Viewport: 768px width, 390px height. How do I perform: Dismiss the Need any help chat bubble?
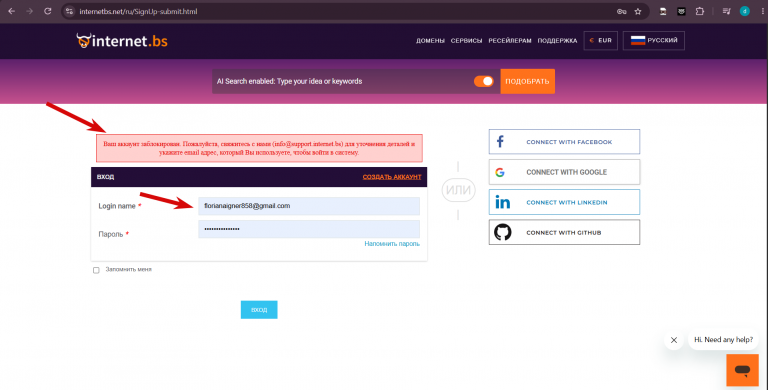point(674,340)
